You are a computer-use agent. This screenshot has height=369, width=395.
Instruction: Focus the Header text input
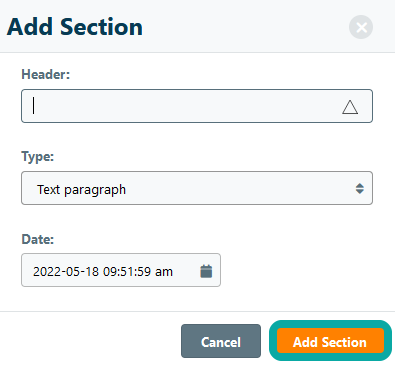pos(197,106)
